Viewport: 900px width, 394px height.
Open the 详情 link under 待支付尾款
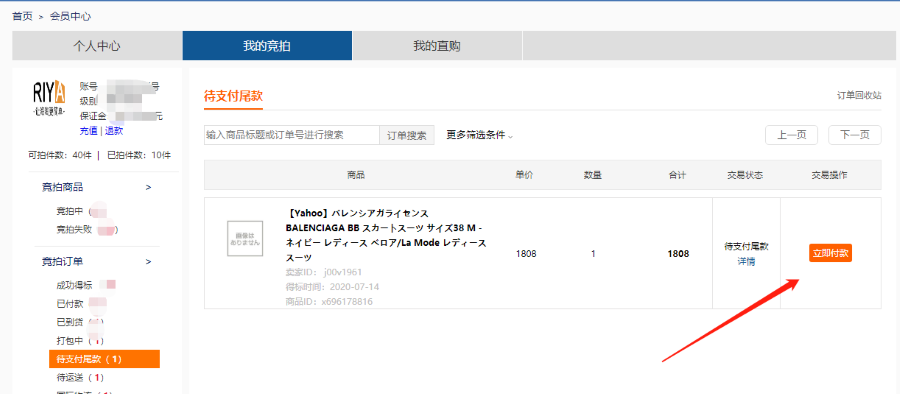746,261
